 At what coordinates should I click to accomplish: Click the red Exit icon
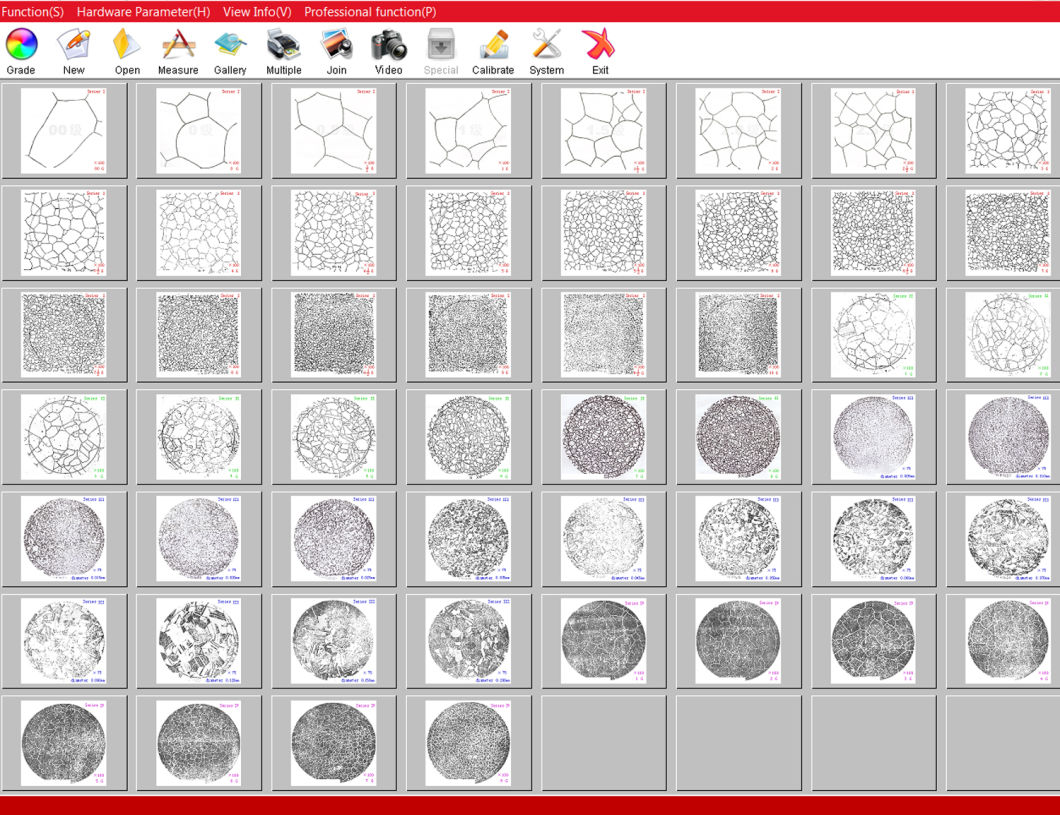coord(599,45)
